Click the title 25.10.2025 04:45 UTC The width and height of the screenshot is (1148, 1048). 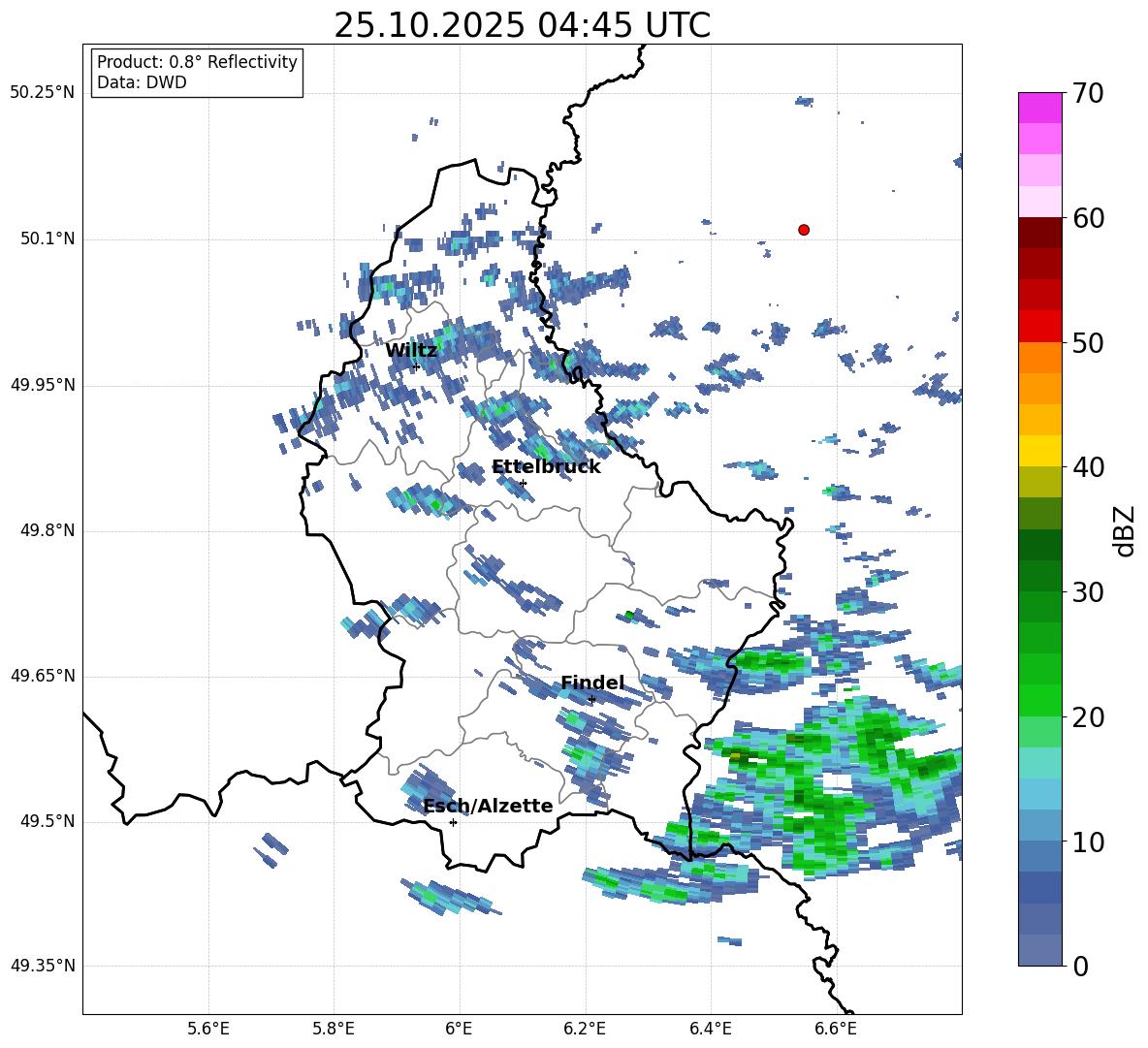click(522, 25)
